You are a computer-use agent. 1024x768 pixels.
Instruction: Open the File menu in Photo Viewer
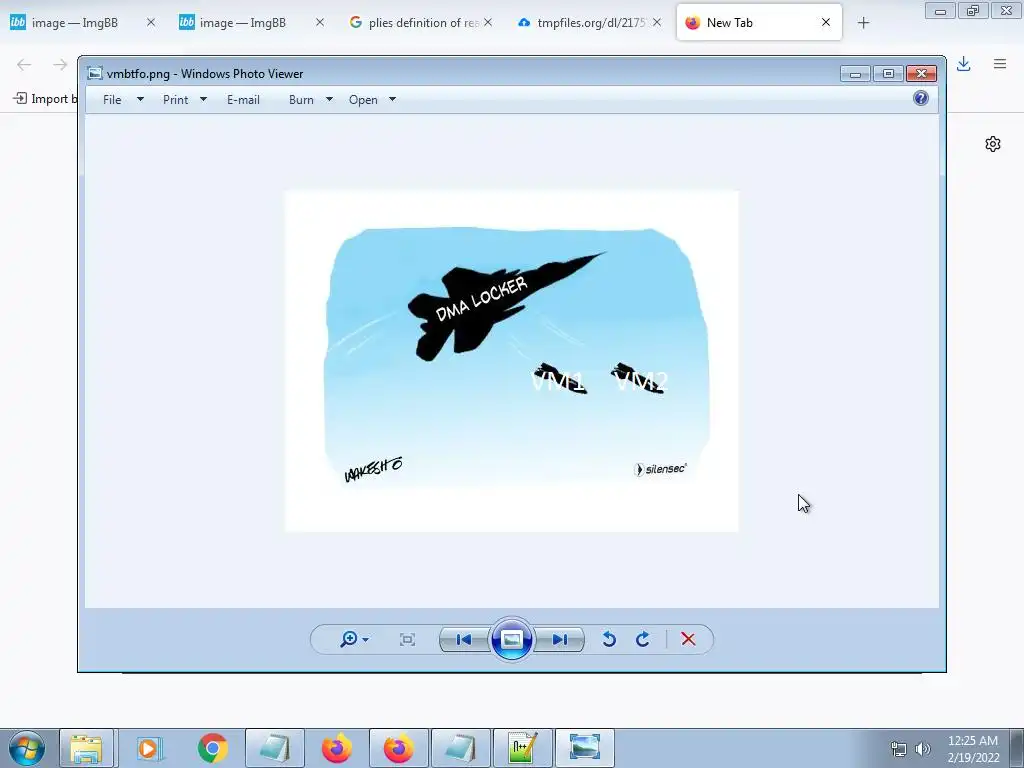pyautogui.click(x=112, y=100)
